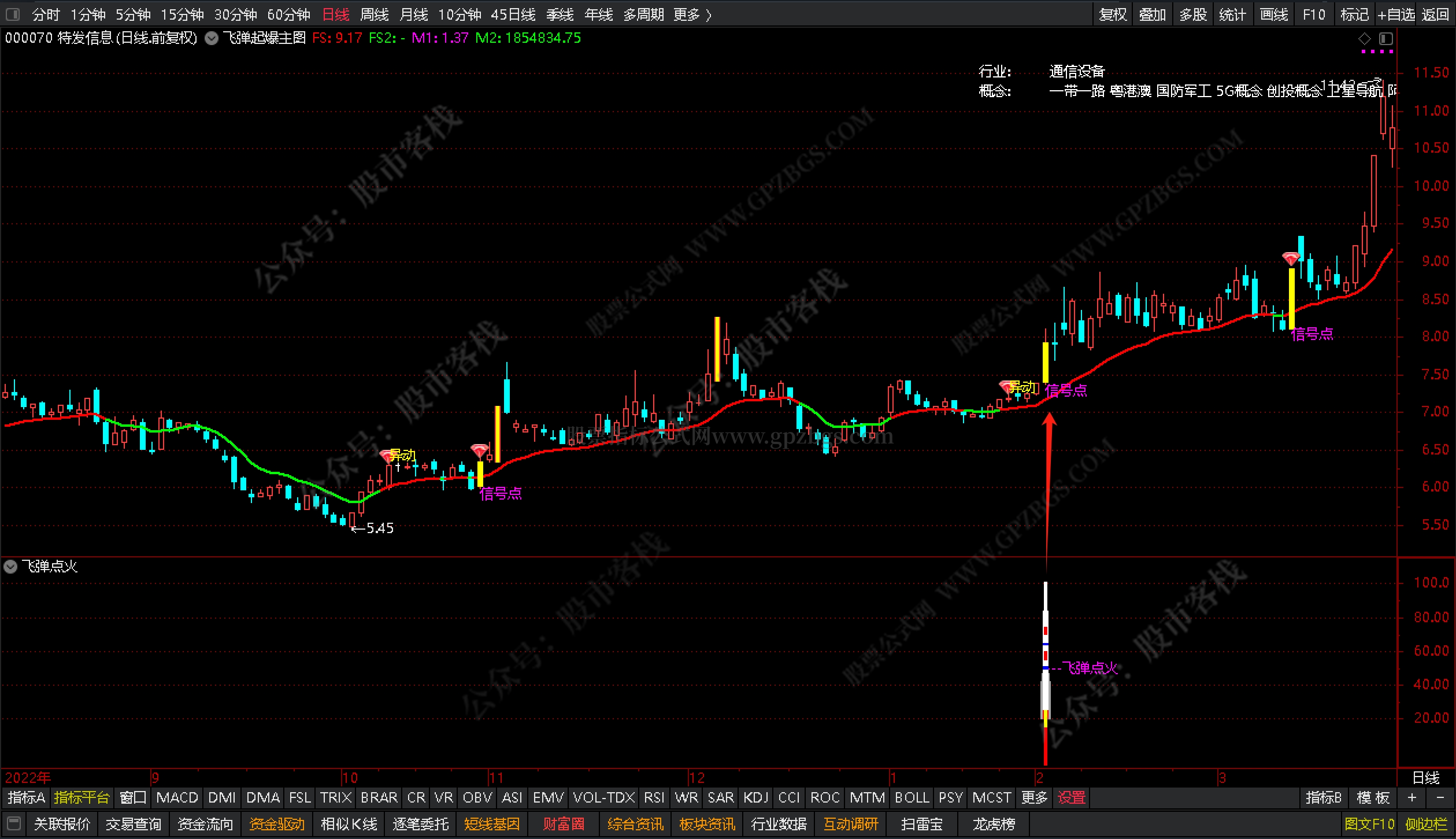Select the MACD indicator tab
1456x839 pixels.
[177, 797]
